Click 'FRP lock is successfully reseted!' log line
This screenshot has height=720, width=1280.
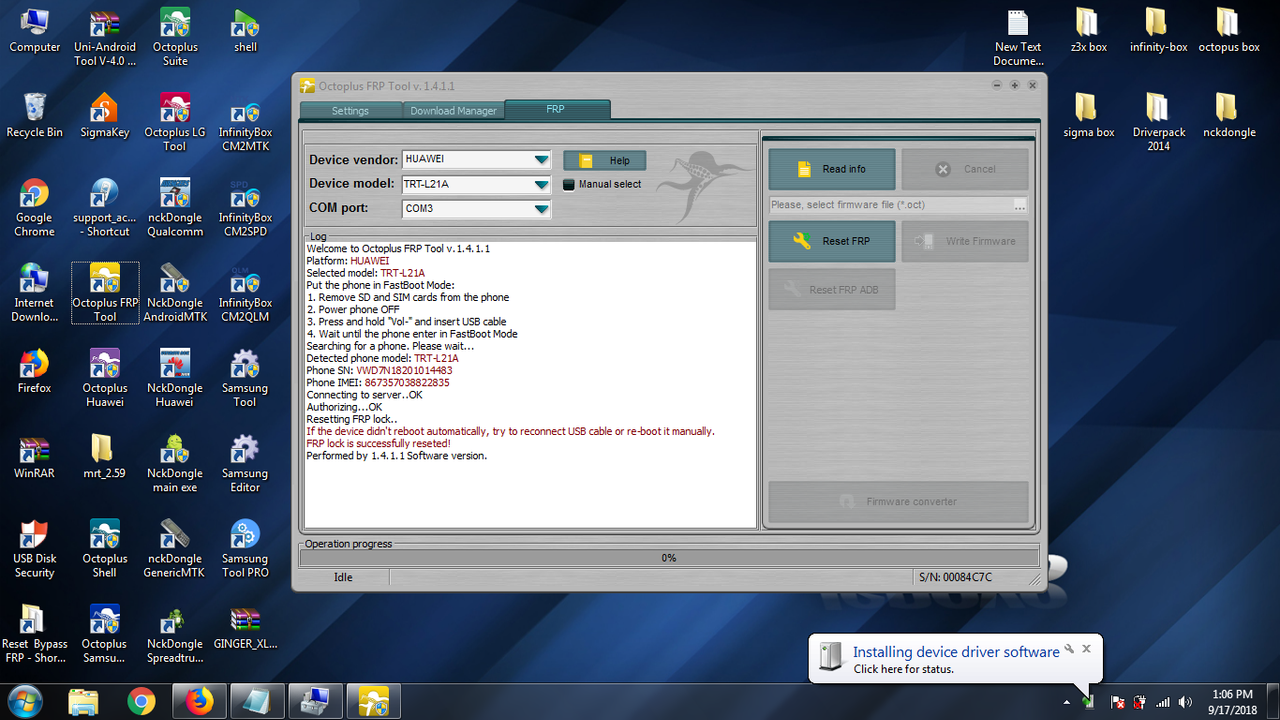click(378, 443)
